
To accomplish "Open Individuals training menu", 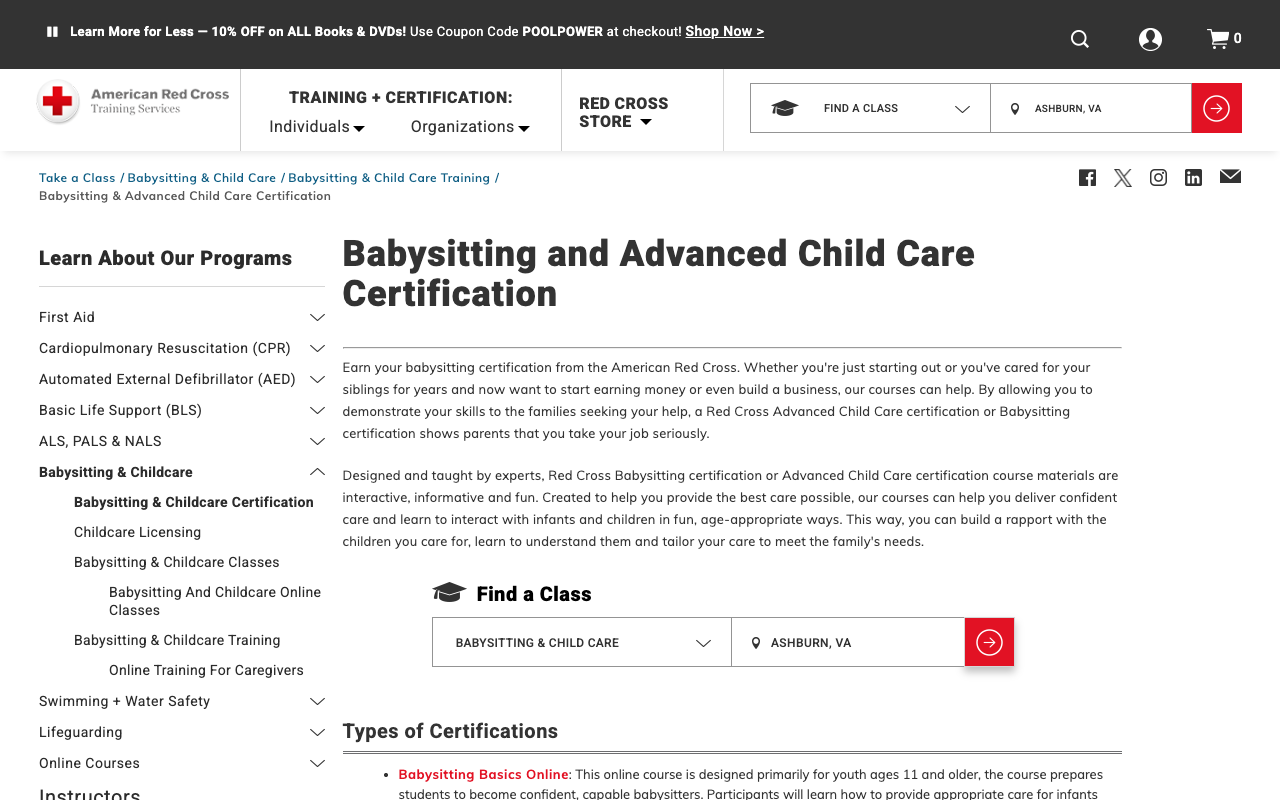I will pyautogui.click(x=317, y=127).
